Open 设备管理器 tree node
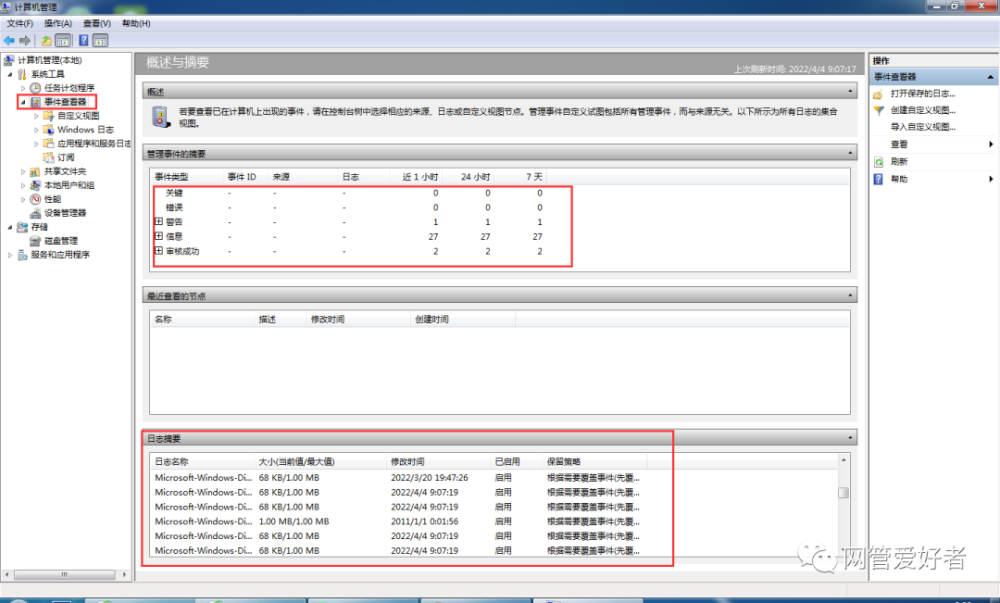Screen dimensions: 1000x603 coord(65,214)
